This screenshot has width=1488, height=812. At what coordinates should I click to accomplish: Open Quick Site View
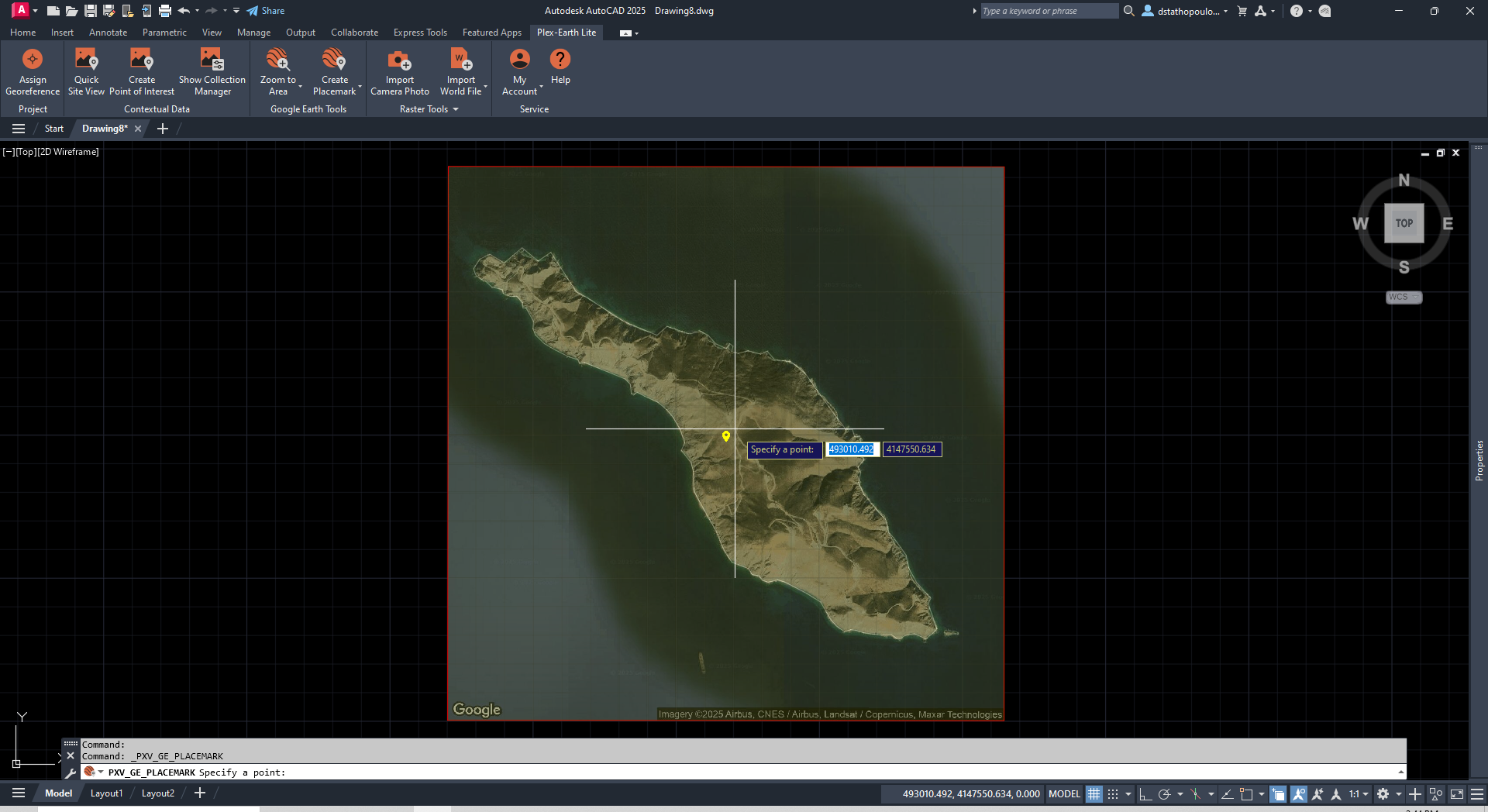click(86, 72)
